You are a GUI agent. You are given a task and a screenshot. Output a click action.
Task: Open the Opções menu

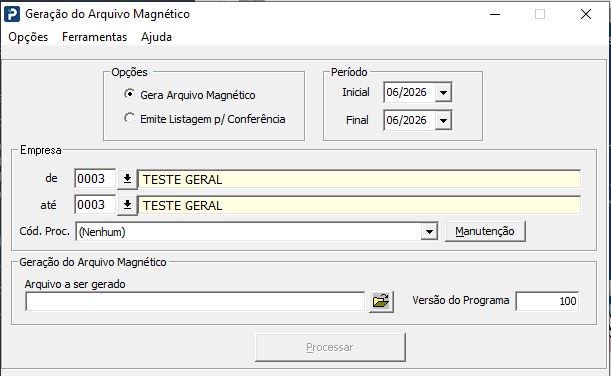coord(28,37)
